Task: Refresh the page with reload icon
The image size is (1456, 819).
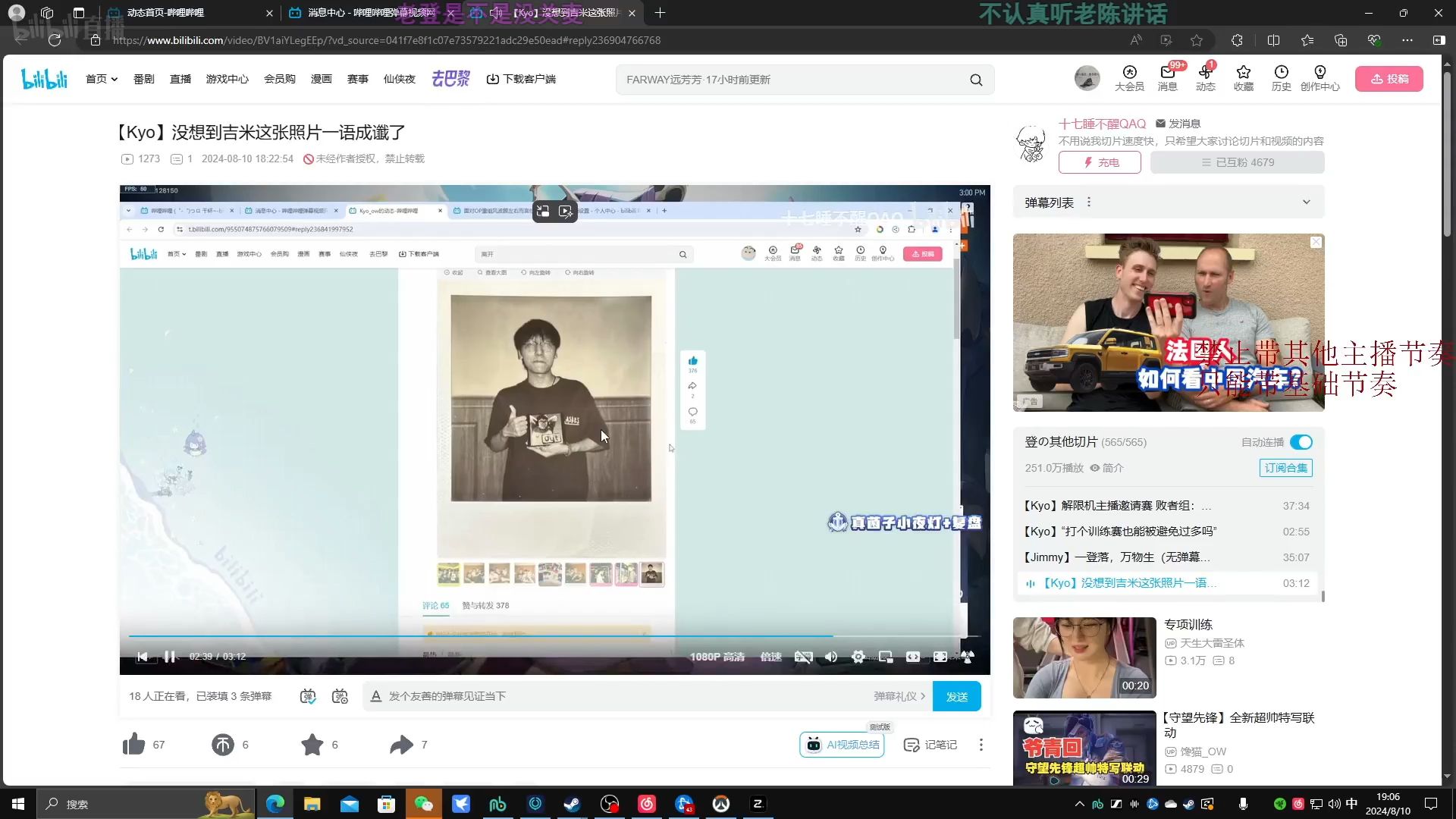Action: coord(55,40)
